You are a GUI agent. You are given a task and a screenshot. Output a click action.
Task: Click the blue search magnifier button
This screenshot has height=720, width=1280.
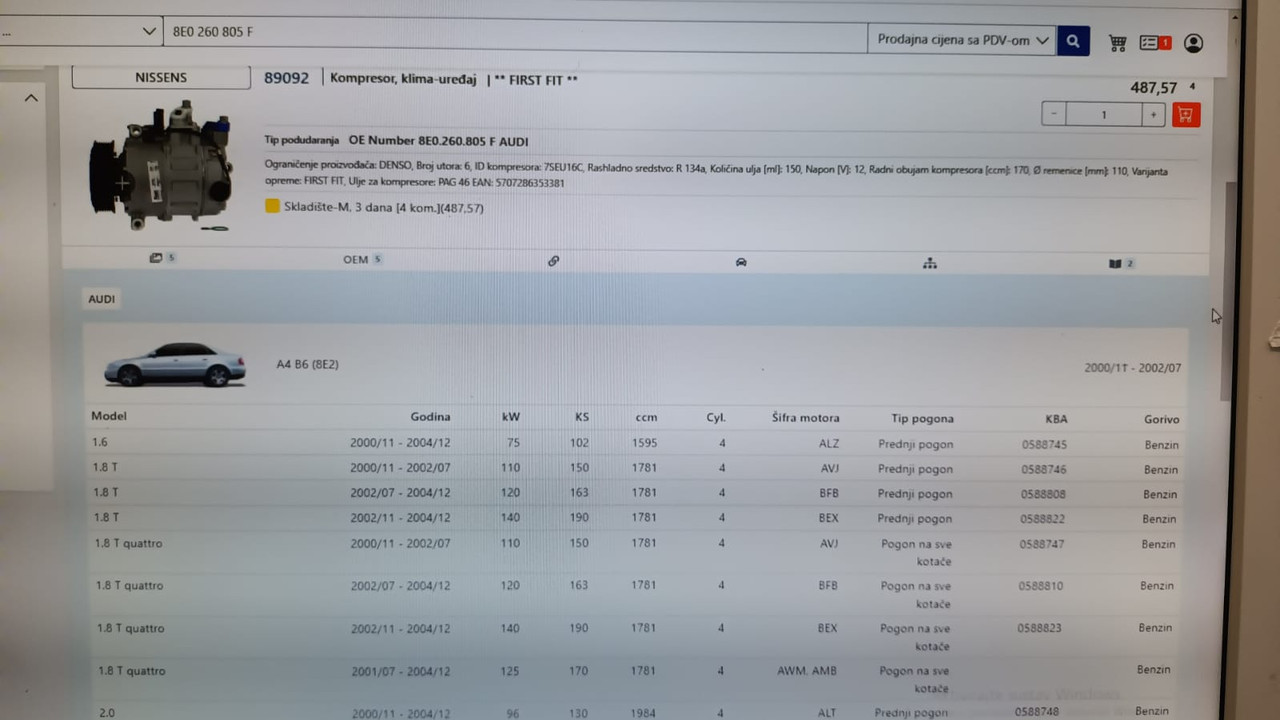pos(1073,41)
